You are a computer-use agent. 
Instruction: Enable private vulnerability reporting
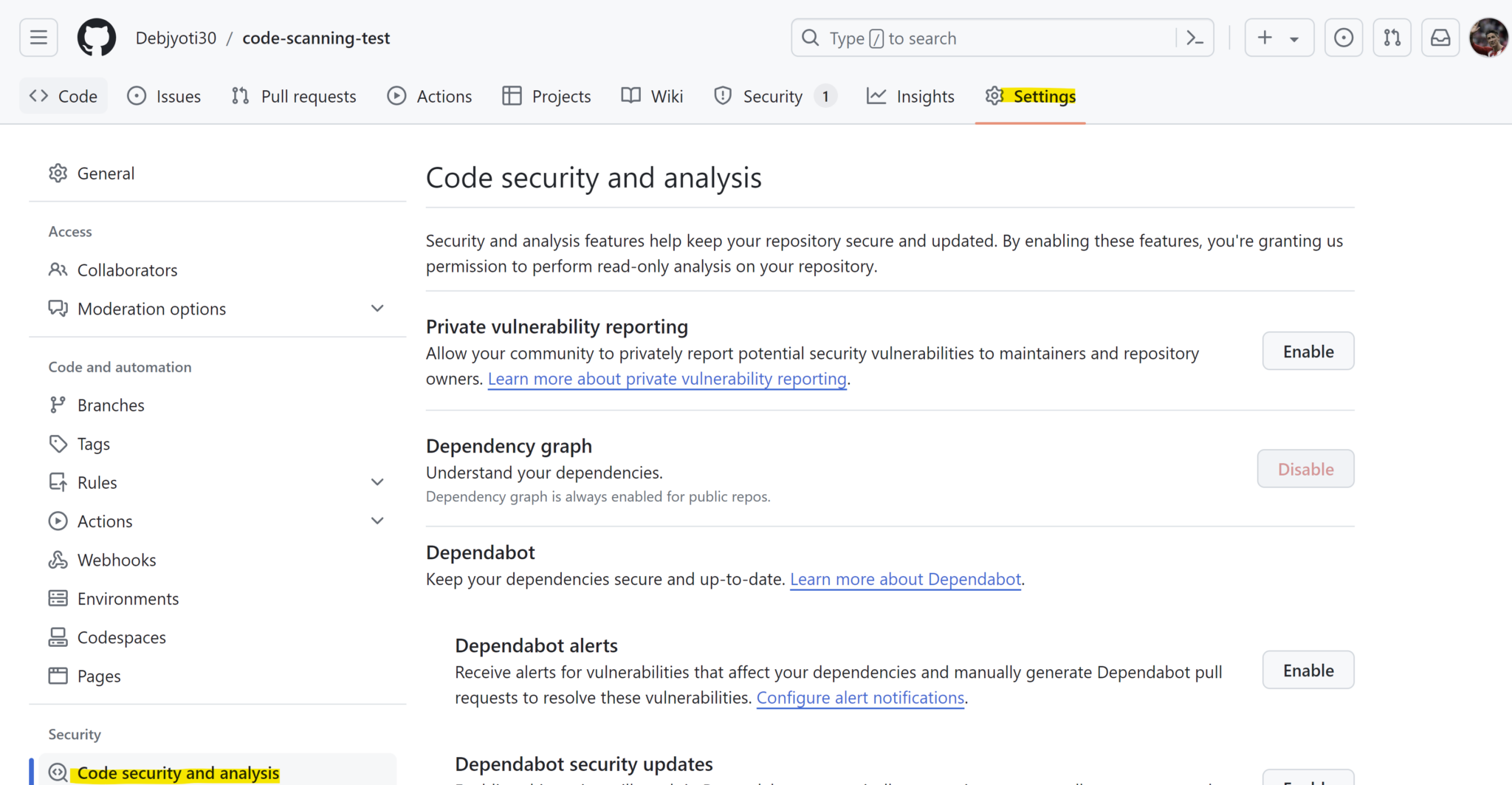point(1307,352)
